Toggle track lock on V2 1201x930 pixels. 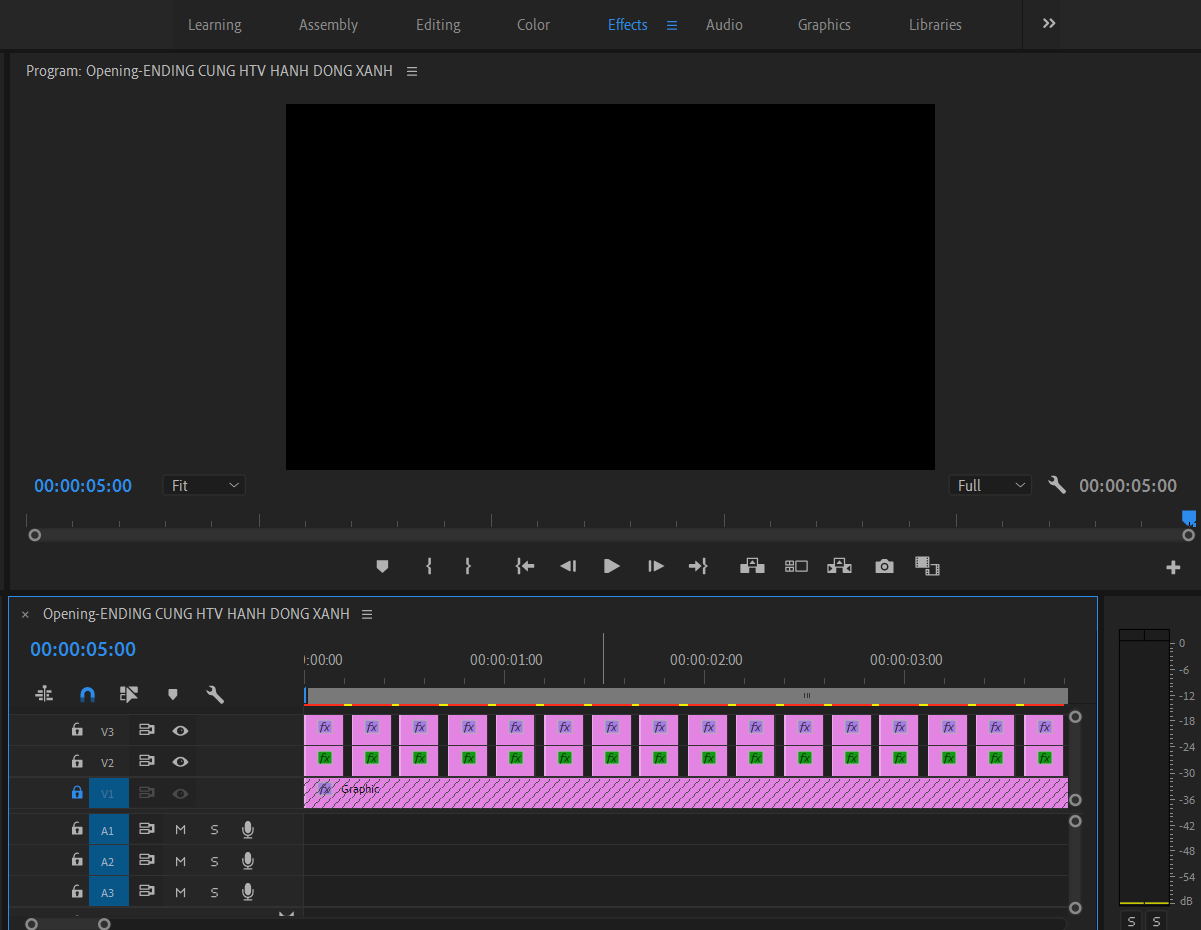coord(77,761)
